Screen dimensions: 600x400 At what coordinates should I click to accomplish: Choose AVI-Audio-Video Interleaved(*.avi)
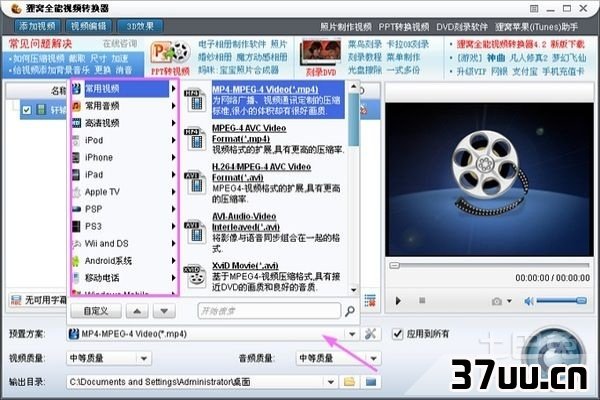point(278,232)
